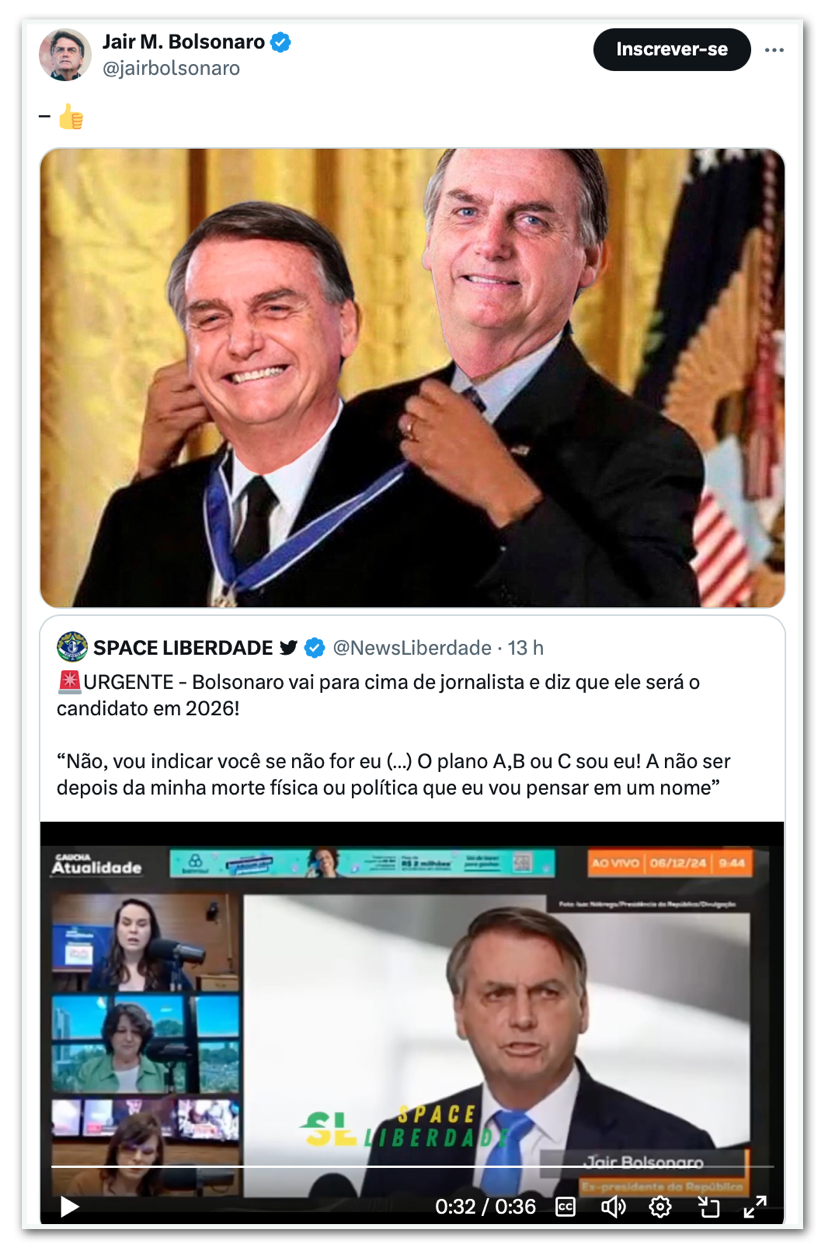Image resolution: width=822 pixels, height=1252 pixels.
Task: Enable picture-in-picture mode
Action: (708, 1207)
